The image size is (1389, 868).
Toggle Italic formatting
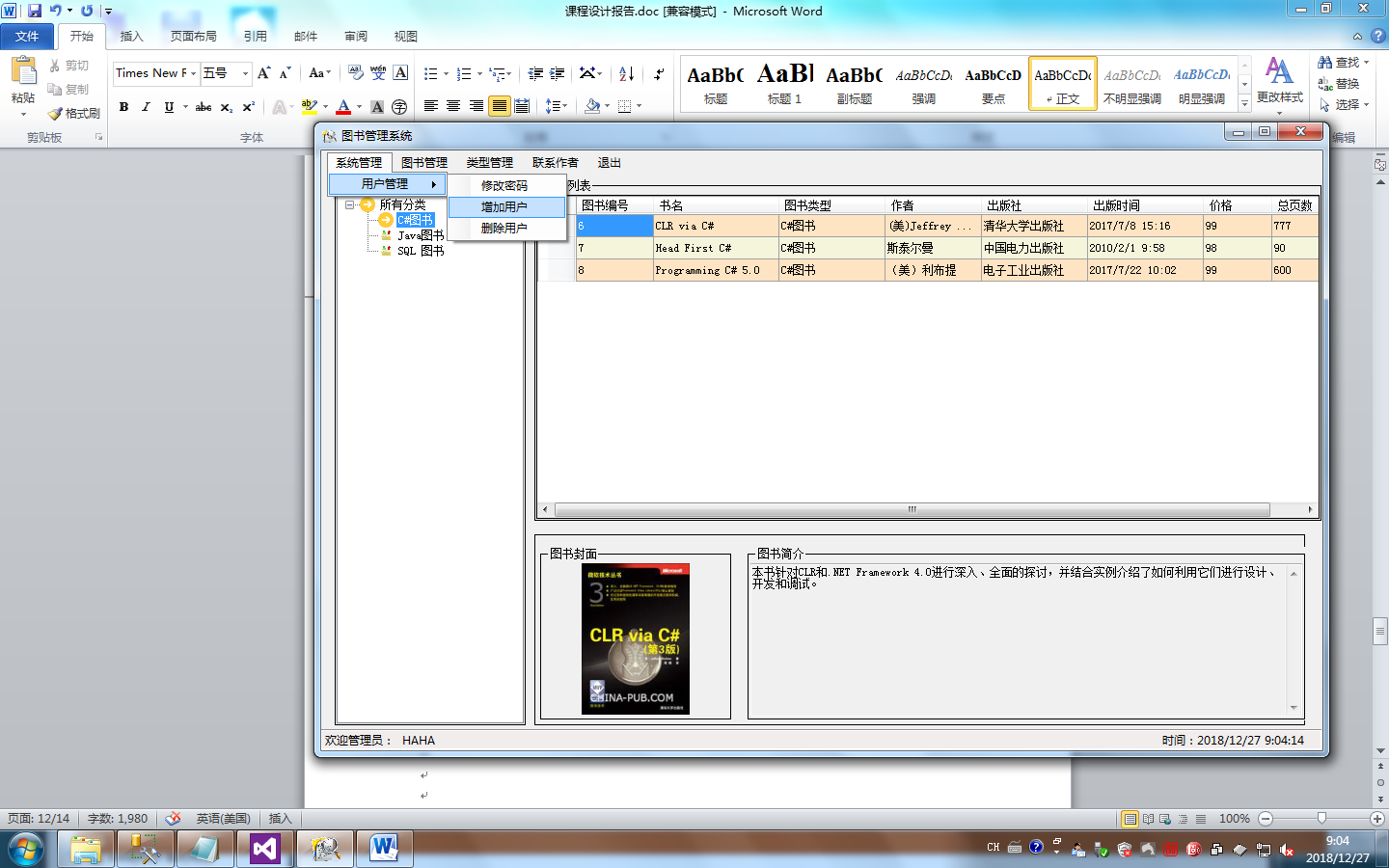146,107
